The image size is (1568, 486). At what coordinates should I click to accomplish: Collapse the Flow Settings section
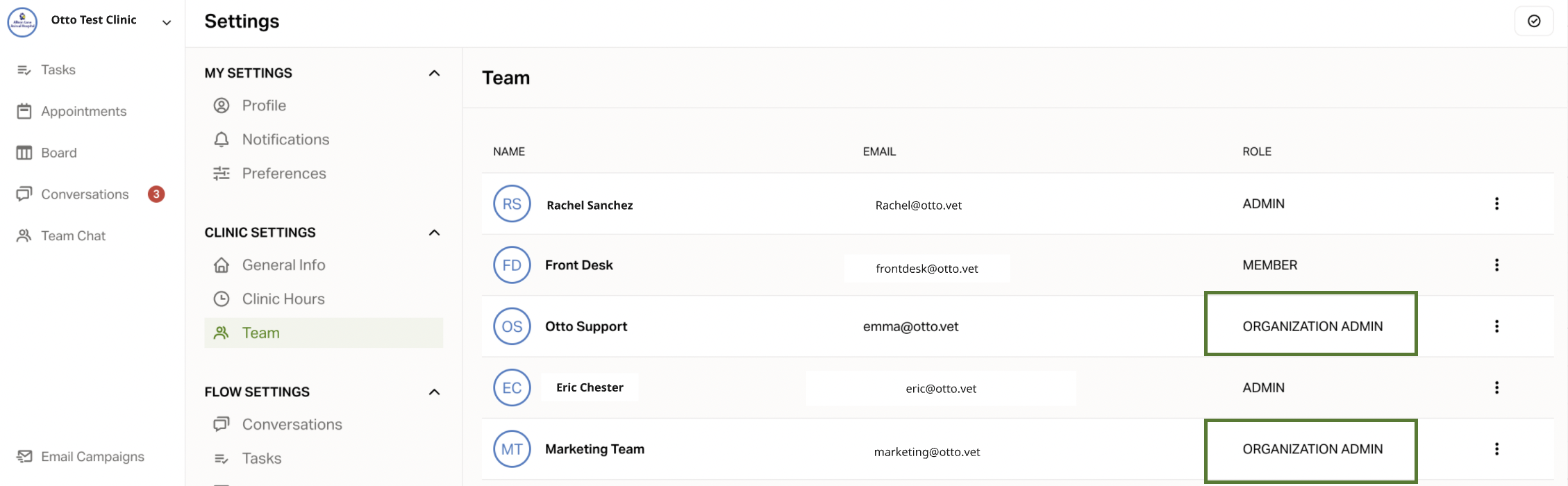pos(434,392)
